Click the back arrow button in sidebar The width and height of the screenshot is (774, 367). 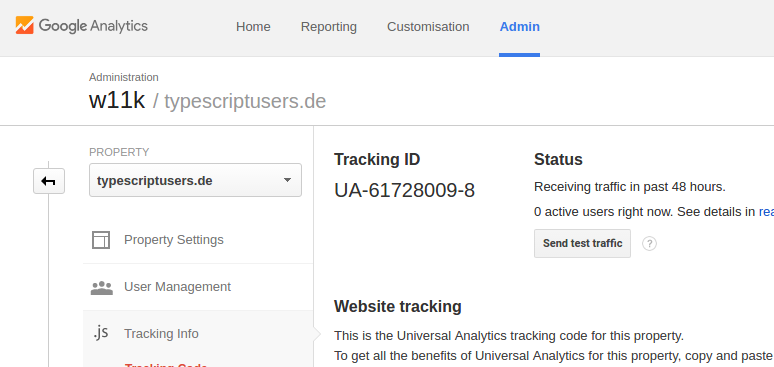click(49, 181)
